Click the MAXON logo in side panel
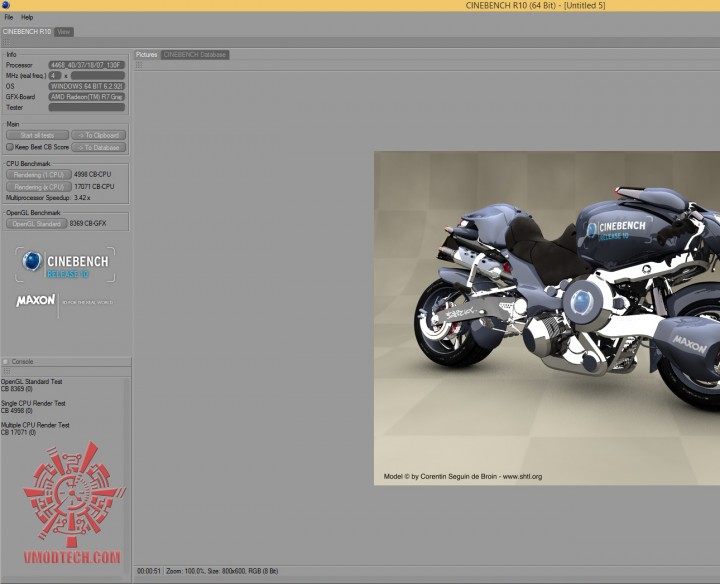The image size is (720, 584). click(36, 301)
